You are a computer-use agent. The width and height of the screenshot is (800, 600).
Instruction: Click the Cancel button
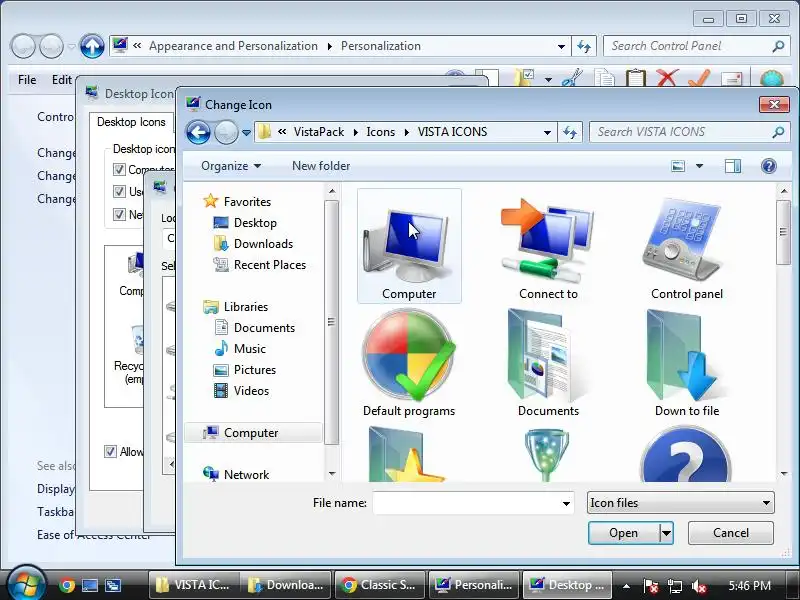coord(731,533)
